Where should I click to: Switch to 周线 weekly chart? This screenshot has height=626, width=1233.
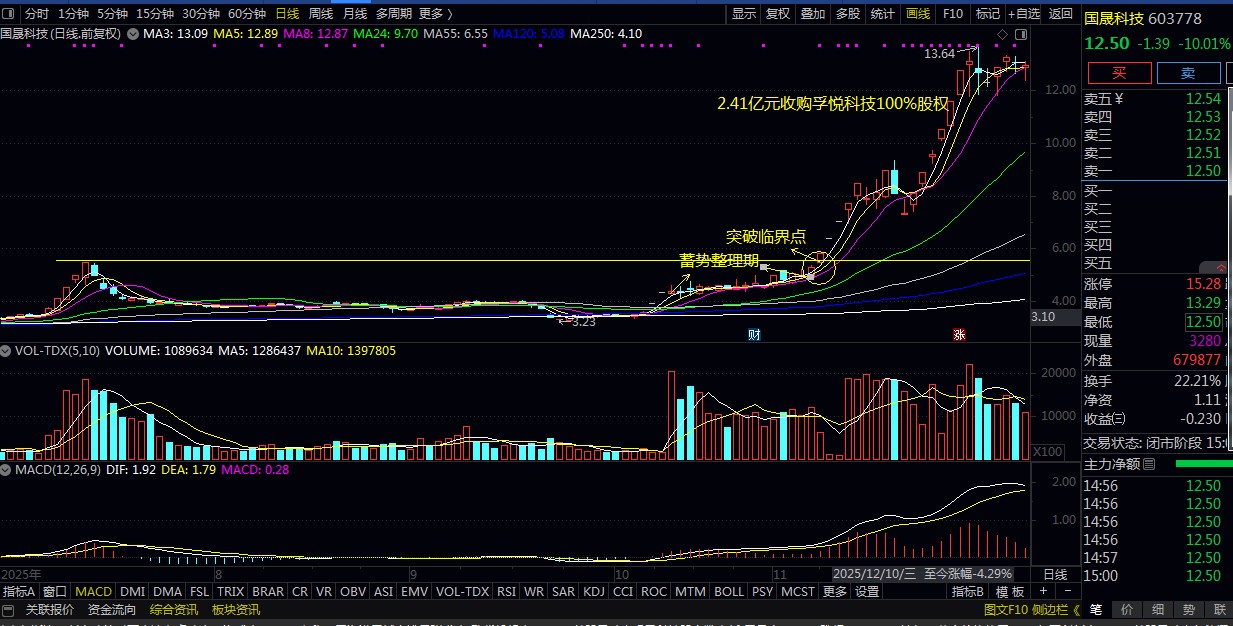pyautogui.click(x=321, y=14)
